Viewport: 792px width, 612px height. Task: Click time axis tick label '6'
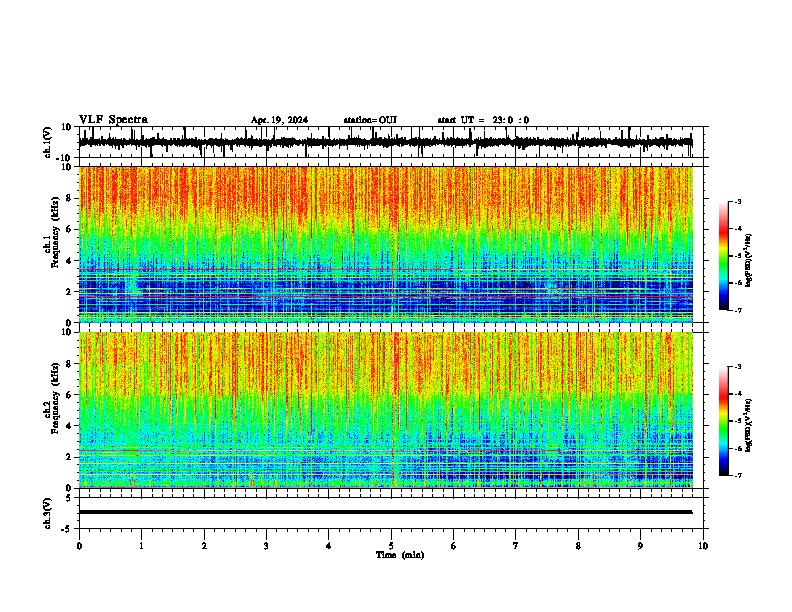[453, 546]
